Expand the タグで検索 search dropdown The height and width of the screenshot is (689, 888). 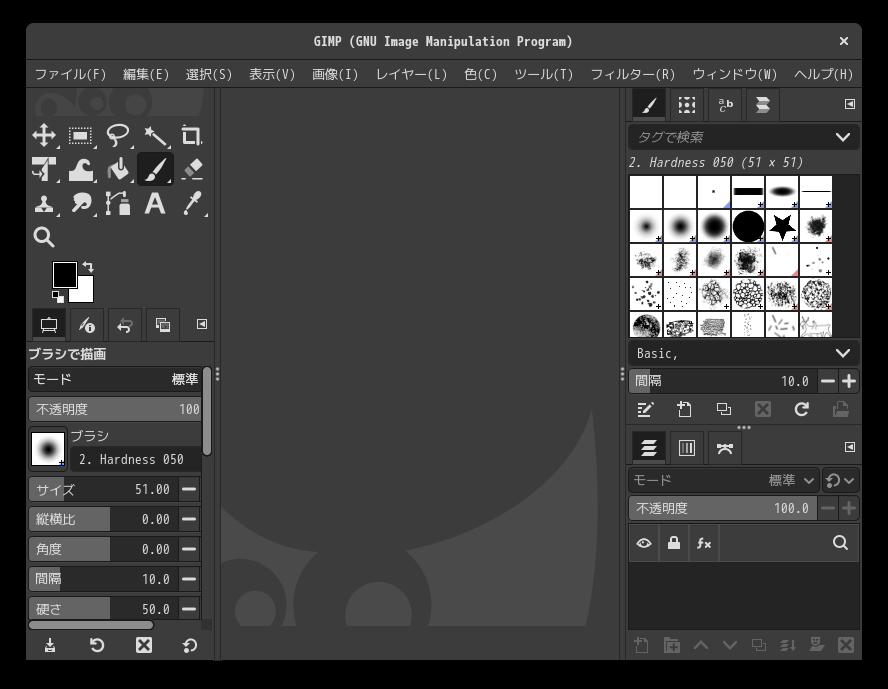point(742,137)
